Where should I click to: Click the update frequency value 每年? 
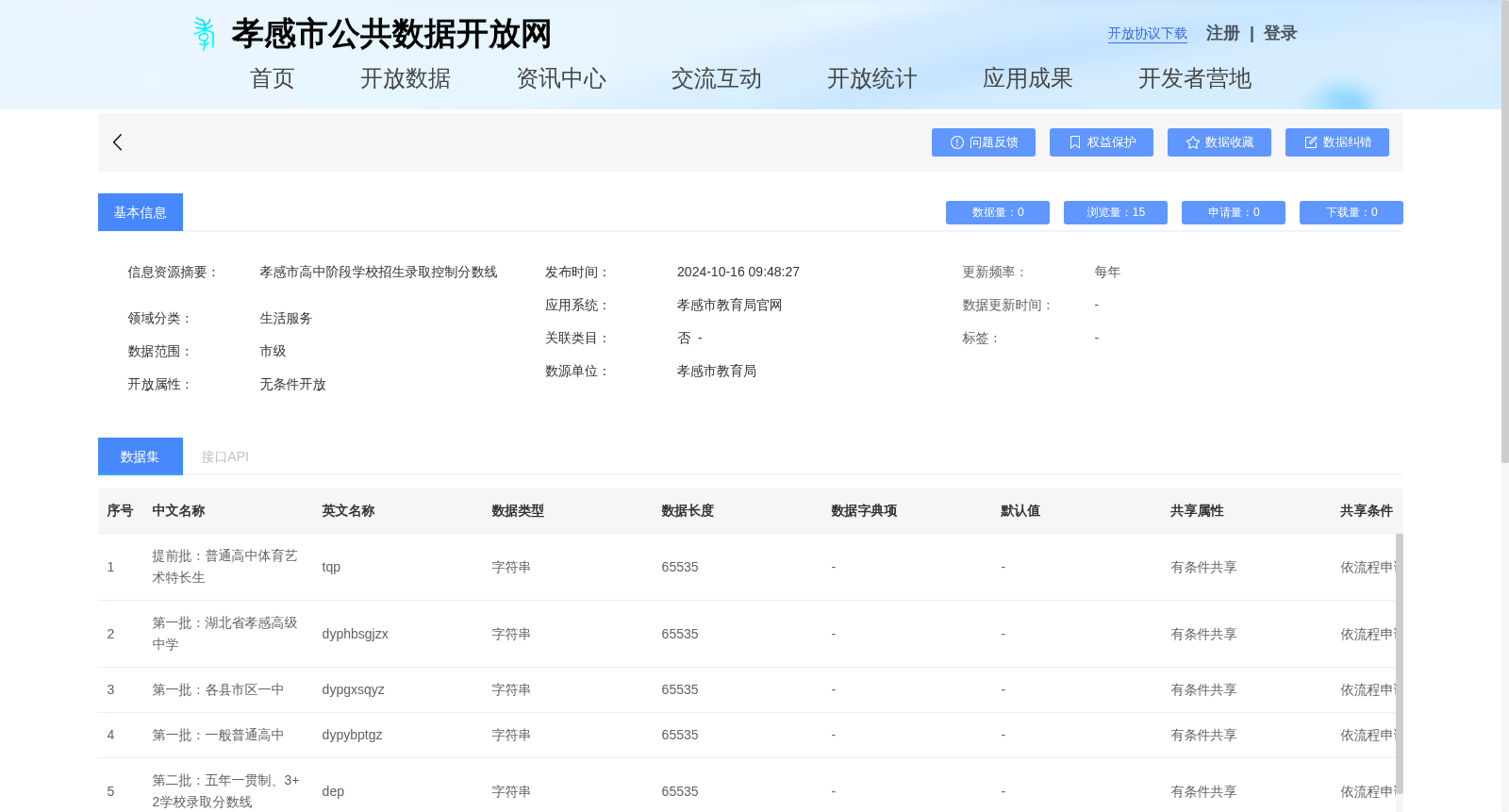tap(1107, 272)
